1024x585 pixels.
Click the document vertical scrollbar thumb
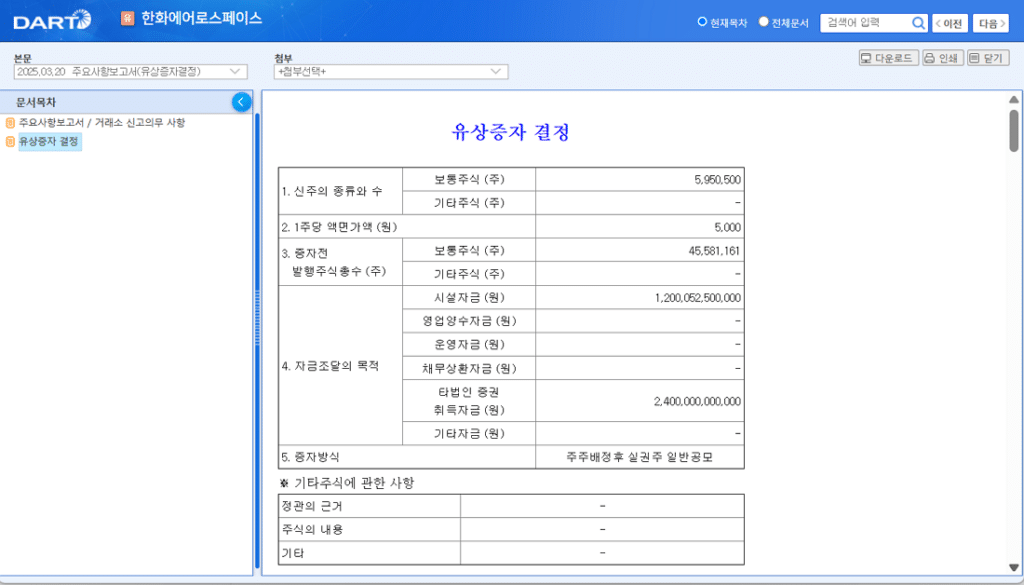tap(1014, 131)
